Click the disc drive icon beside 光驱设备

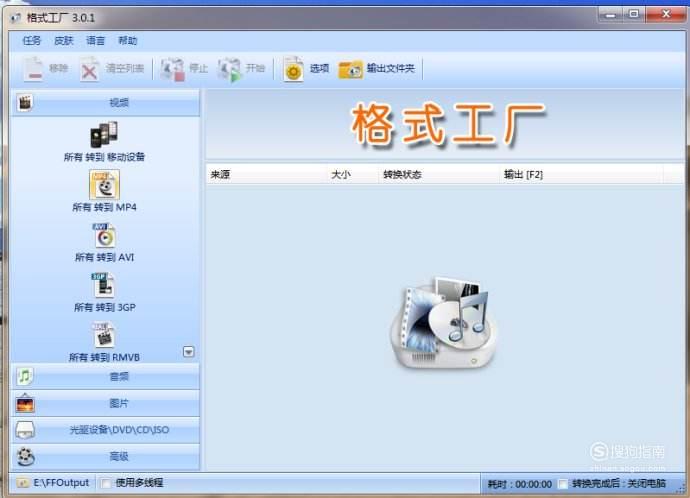[x=25, y=430]
